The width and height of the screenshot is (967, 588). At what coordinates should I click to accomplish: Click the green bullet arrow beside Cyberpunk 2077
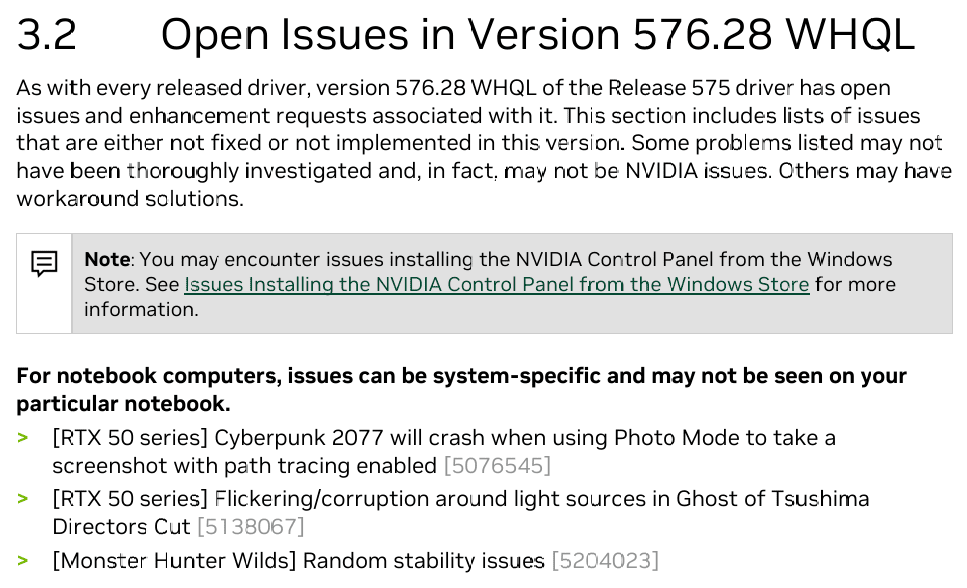(23, 438)
